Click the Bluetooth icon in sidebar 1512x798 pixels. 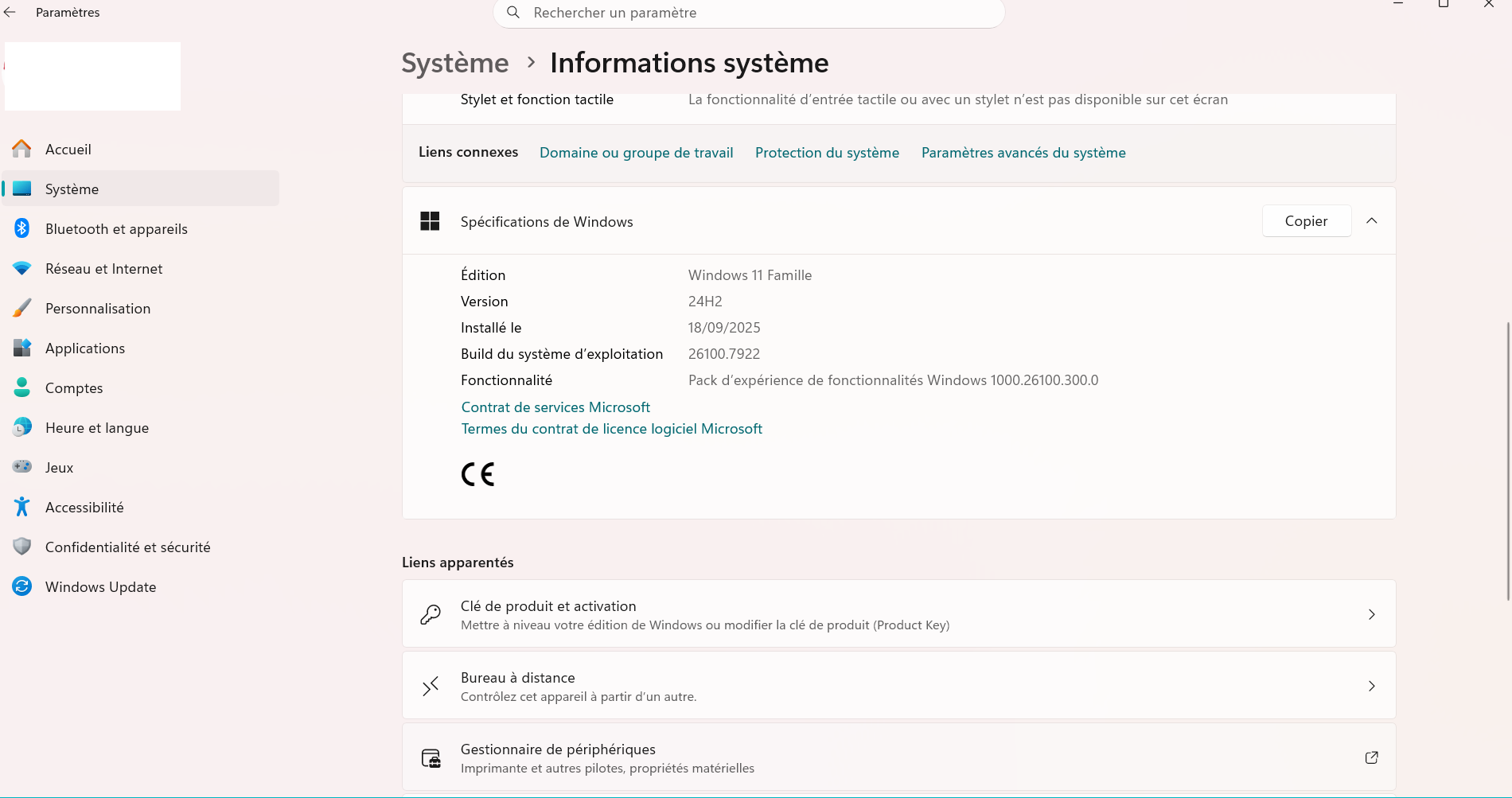point(22,228)
